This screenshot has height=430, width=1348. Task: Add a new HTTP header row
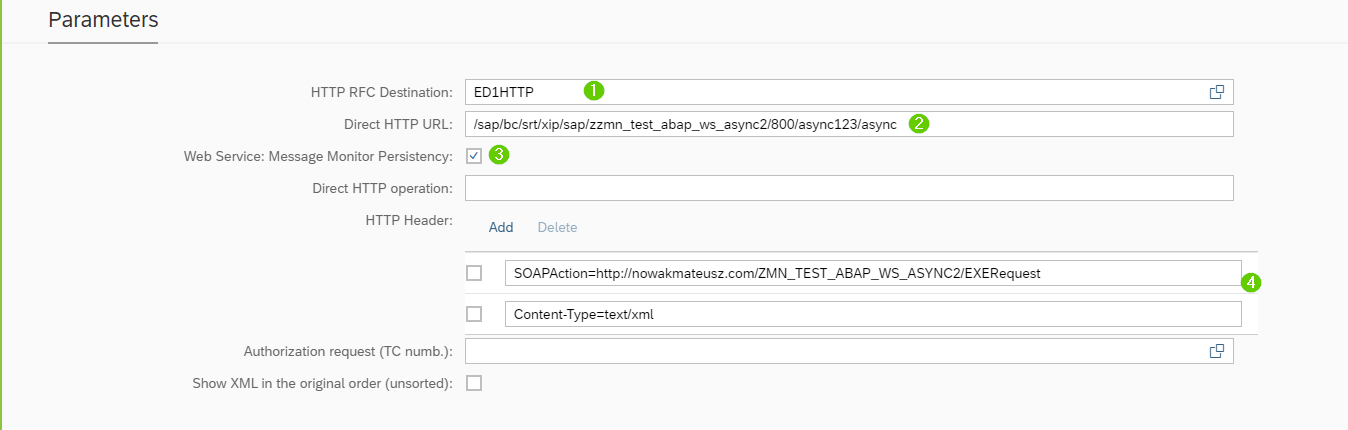point(501,227)
